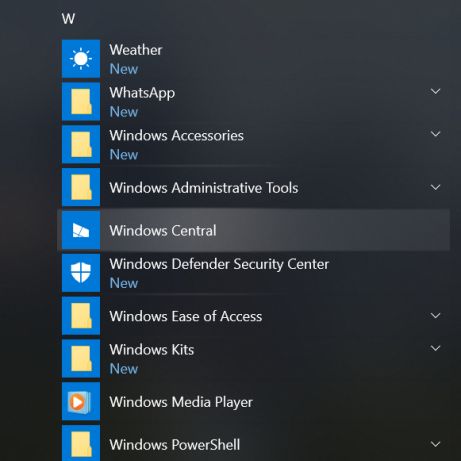Expand the Windows PowerShell chevron

tap(435, 444)
